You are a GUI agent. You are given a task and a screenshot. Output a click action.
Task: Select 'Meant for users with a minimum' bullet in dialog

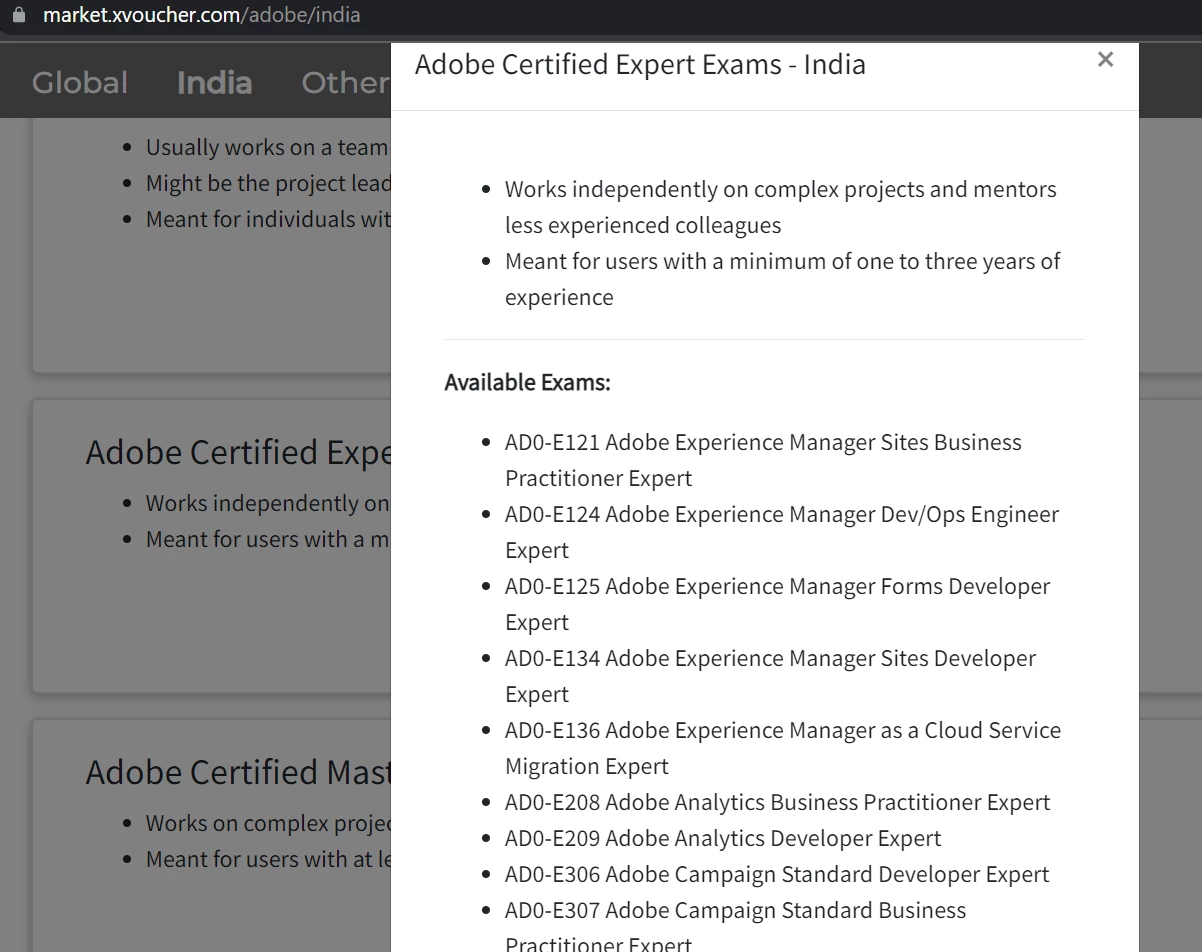782,279
